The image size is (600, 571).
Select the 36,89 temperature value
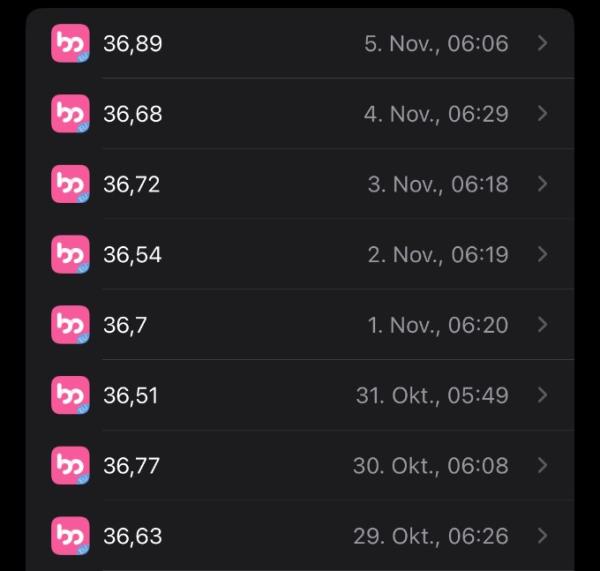[133, 44]
